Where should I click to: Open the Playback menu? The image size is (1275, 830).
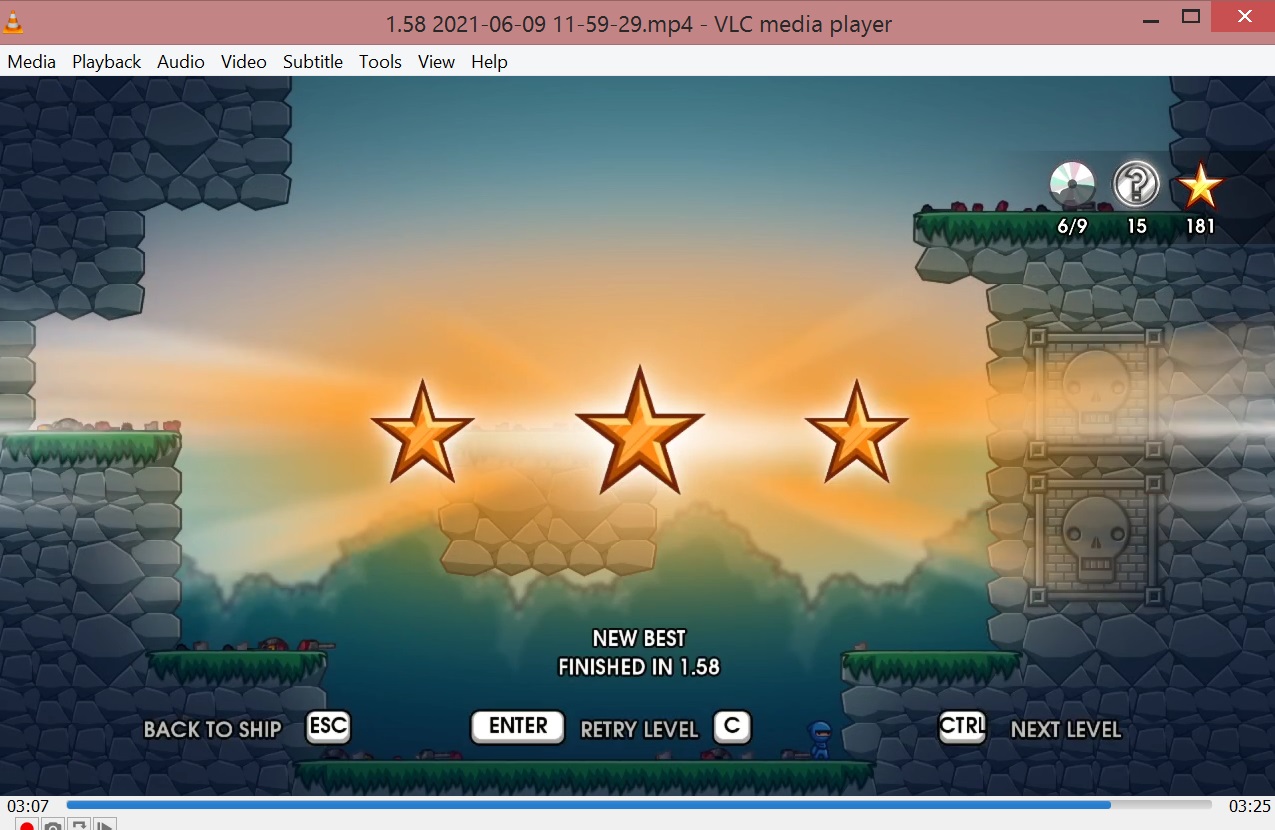point(107,62)
